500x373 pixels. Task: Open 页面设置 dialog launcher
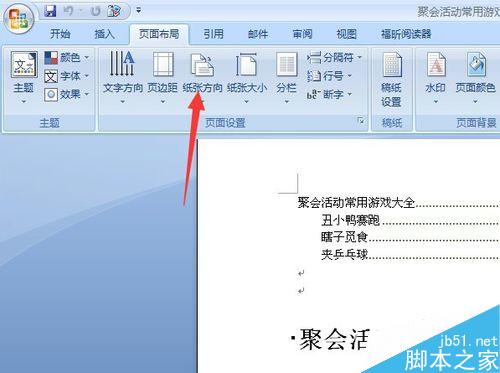361,121
